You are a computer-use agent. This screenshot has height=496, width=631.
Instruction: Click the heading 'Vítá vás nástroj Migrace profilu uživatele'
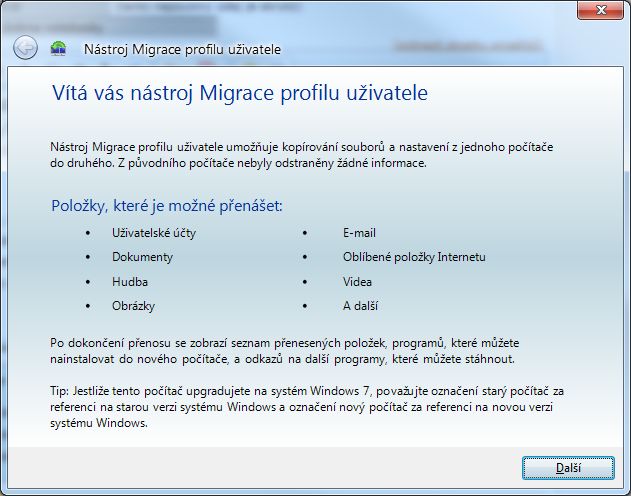[240, 93]
